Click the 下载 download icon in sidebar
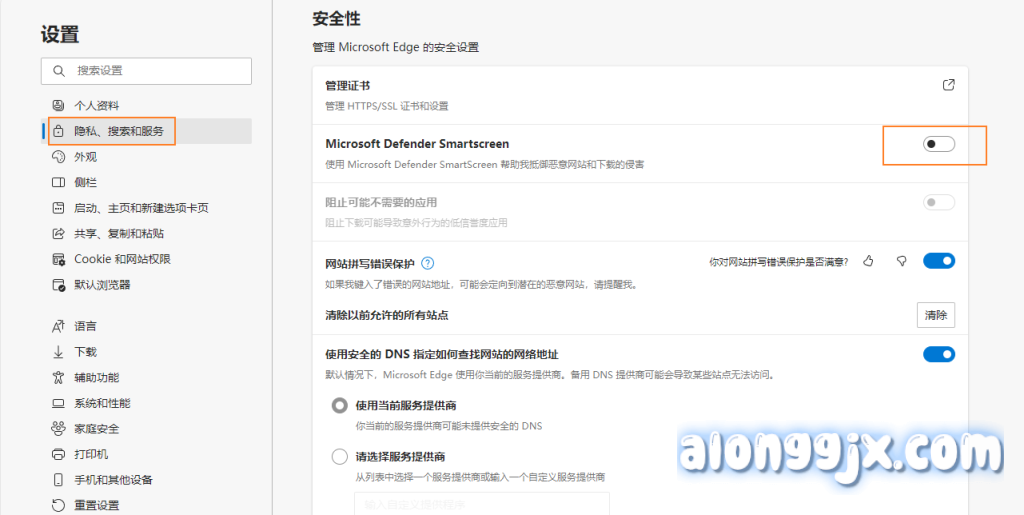Image resolution: width=1024 pixels, height=515 pixels. 57,352
